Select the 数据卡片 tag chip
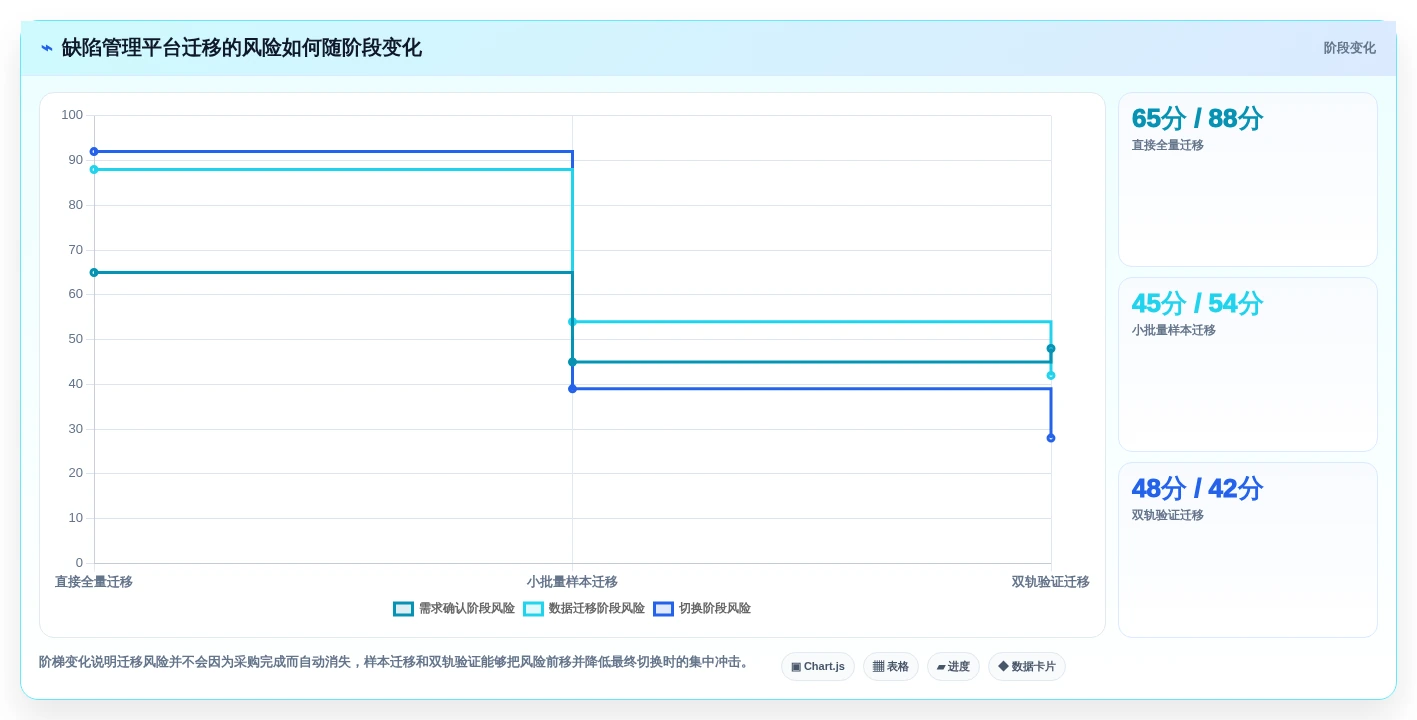Screen dimensions: 1417x720 1026,666
